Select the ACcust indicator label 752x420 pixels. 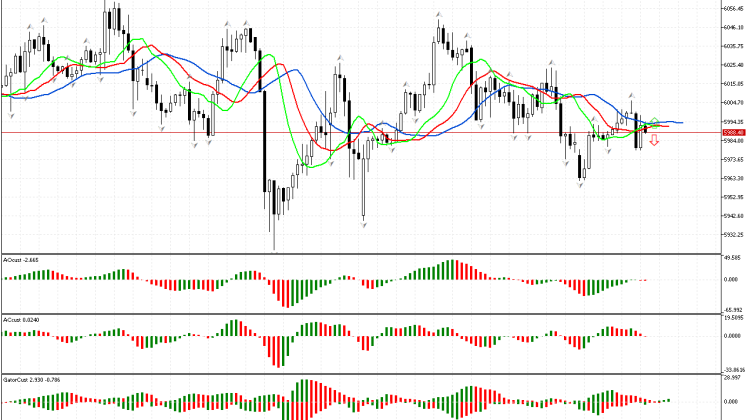point(21,319)
